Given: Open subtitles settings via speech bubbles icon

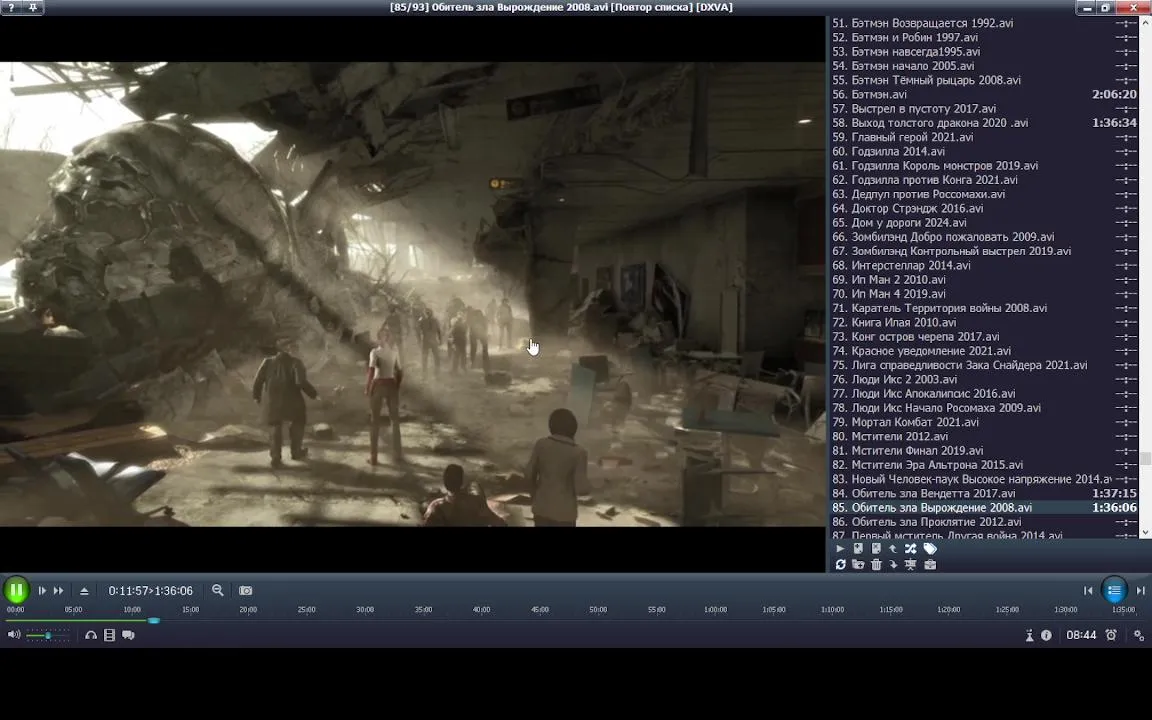Looking at the screenshot, I should coord(129,635).
